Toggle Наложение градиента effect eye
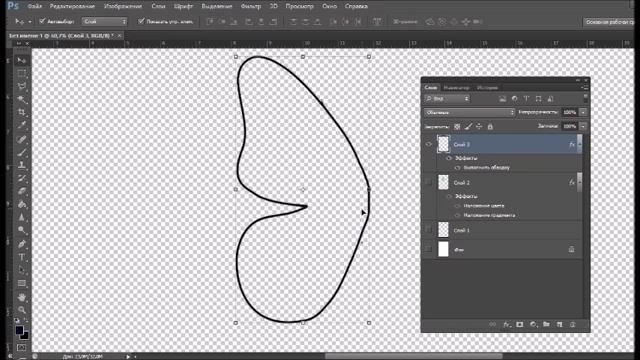Screen dimensions: 640x360 tap(458, 216)
